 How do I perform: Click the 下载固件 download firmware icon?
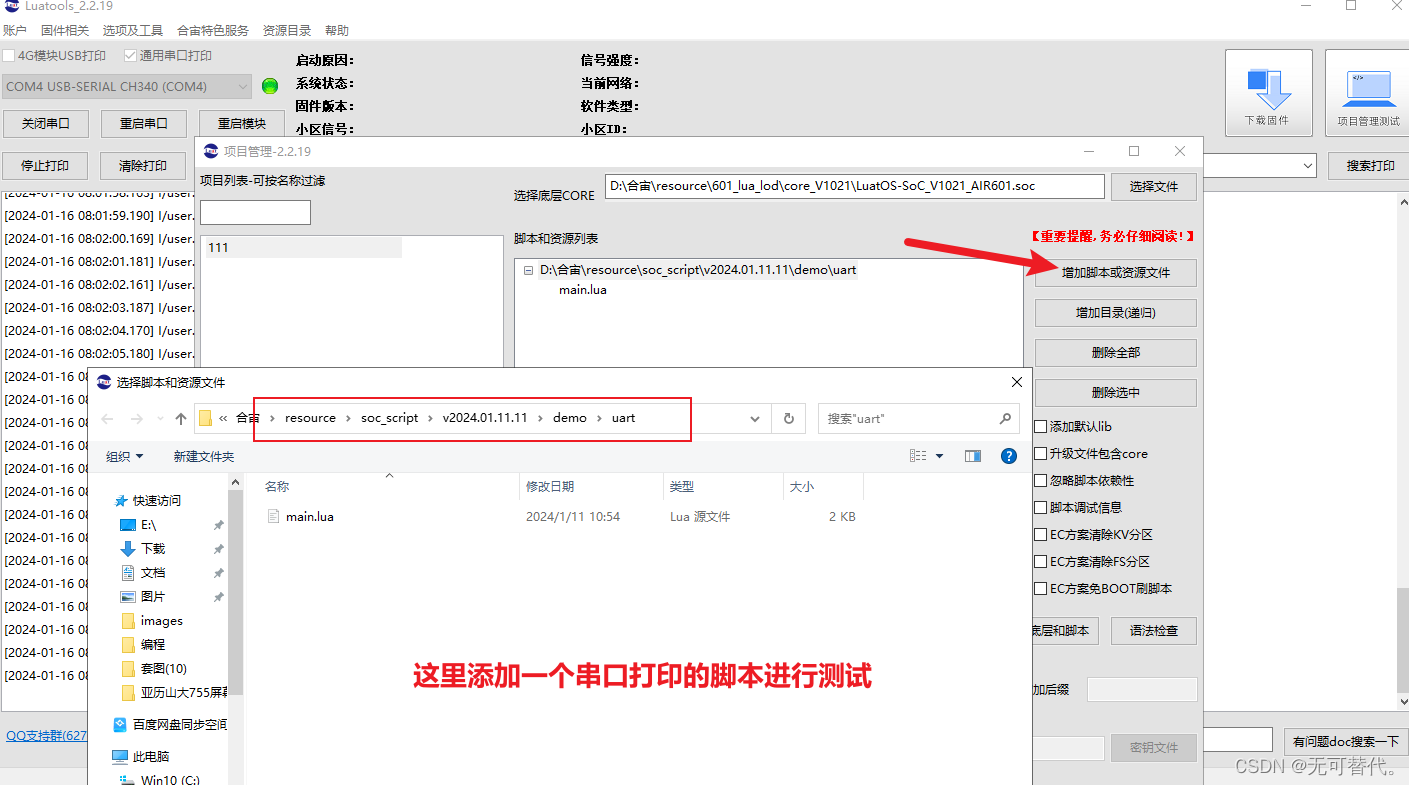(x=1267, y=92)
